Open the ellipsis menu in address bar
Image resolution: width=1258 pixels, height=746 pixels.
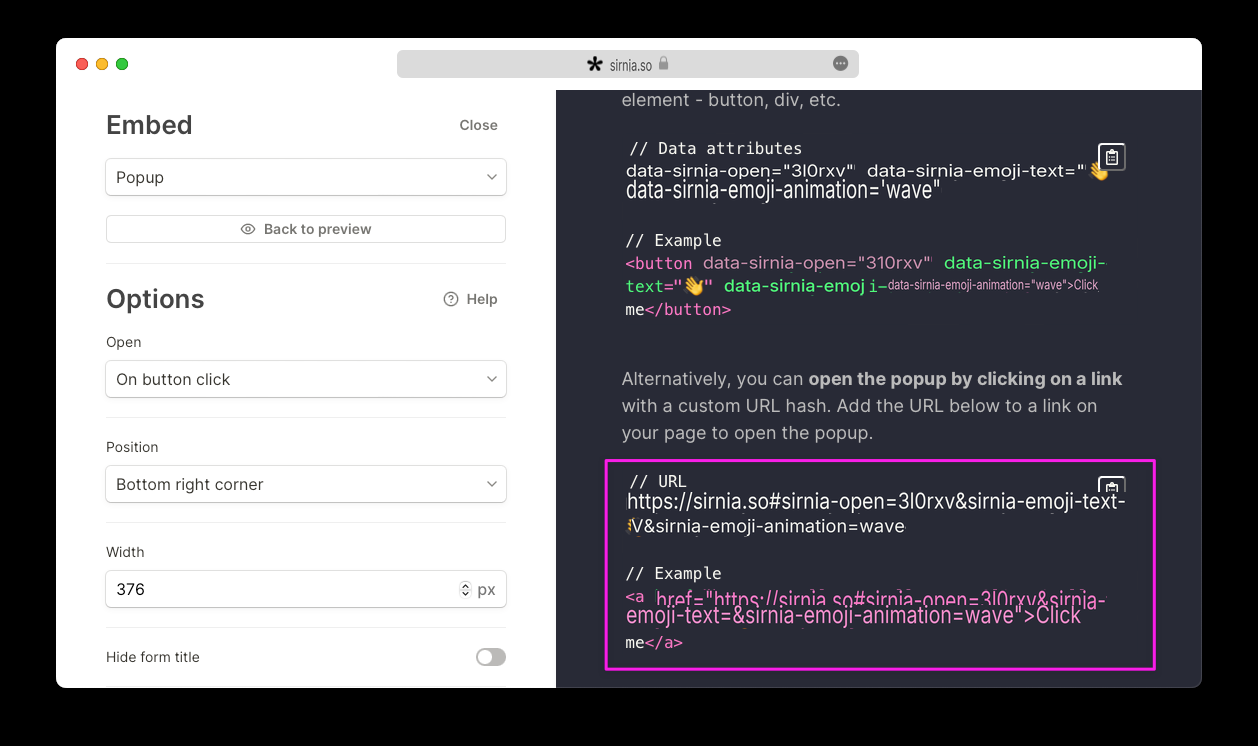841,64
